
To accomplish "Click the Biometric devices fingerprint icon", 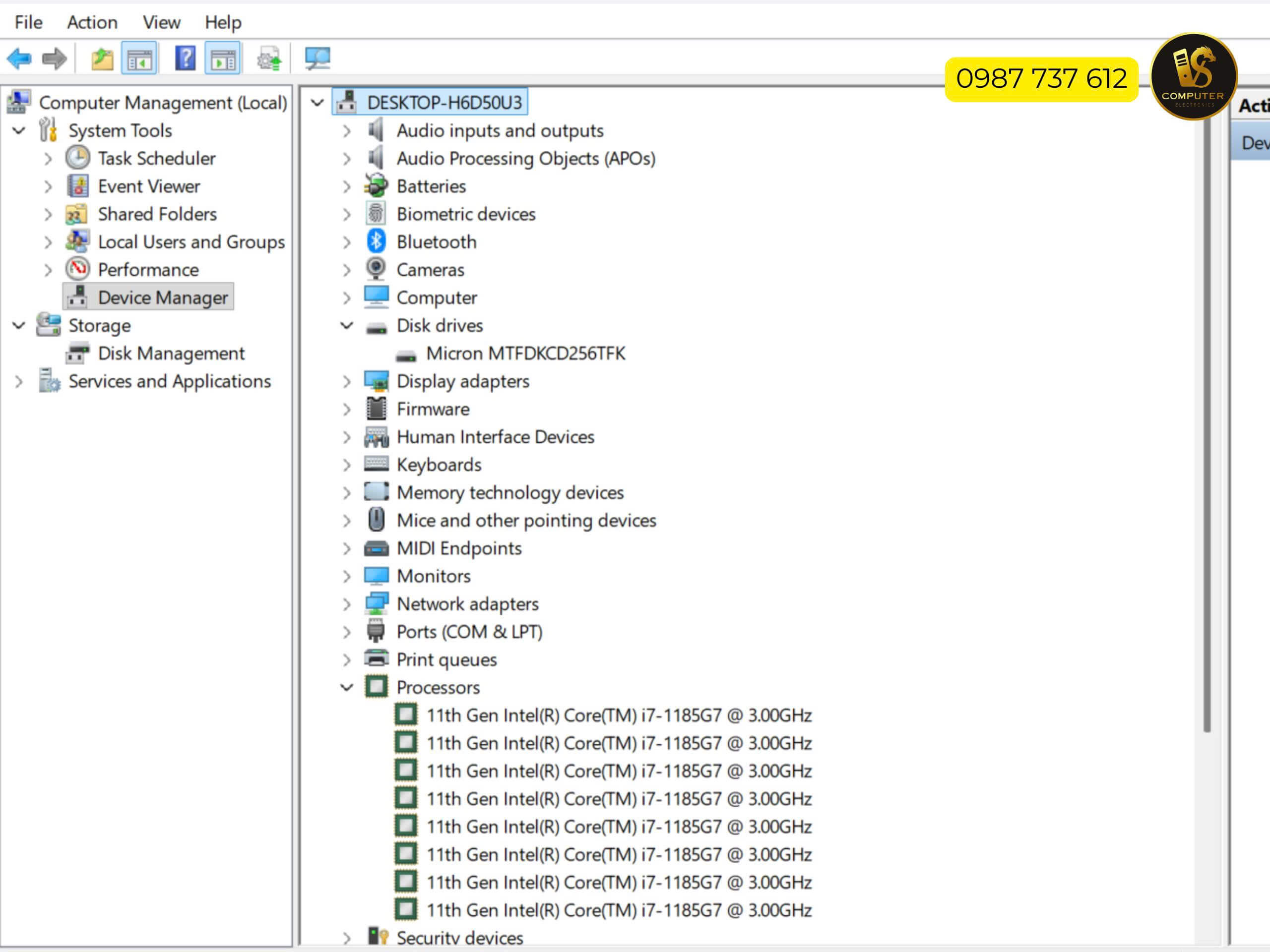I will [x=376, y=214].
